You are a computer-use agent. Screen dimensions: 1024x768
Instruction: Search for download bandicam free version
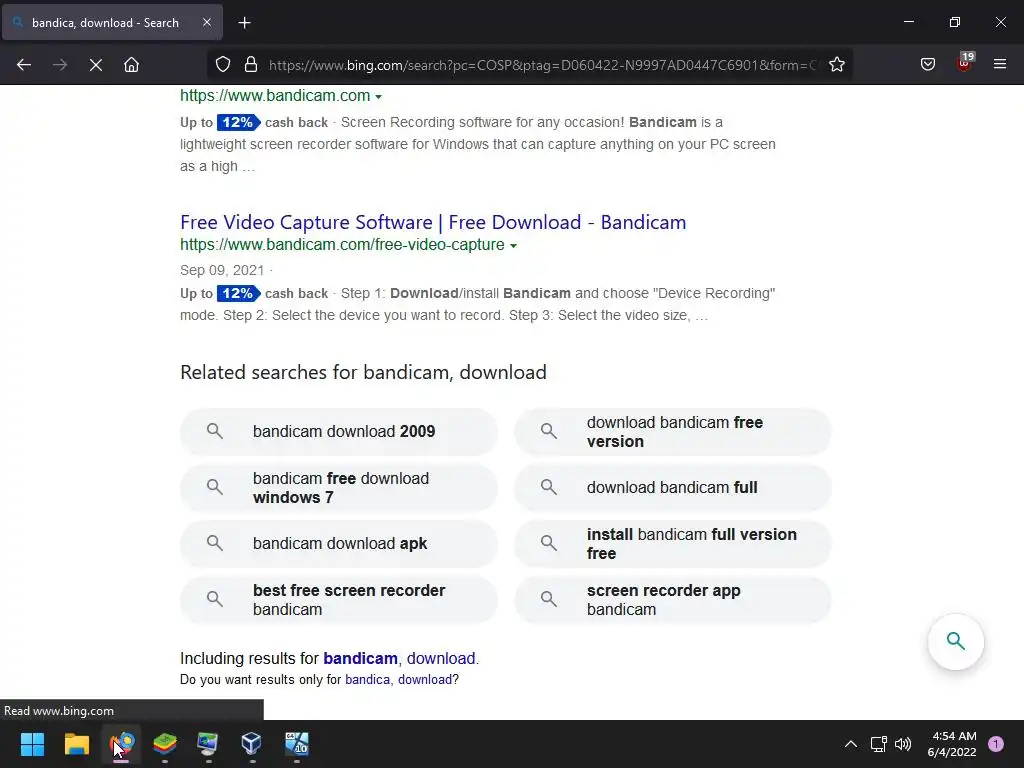point(673,432)
